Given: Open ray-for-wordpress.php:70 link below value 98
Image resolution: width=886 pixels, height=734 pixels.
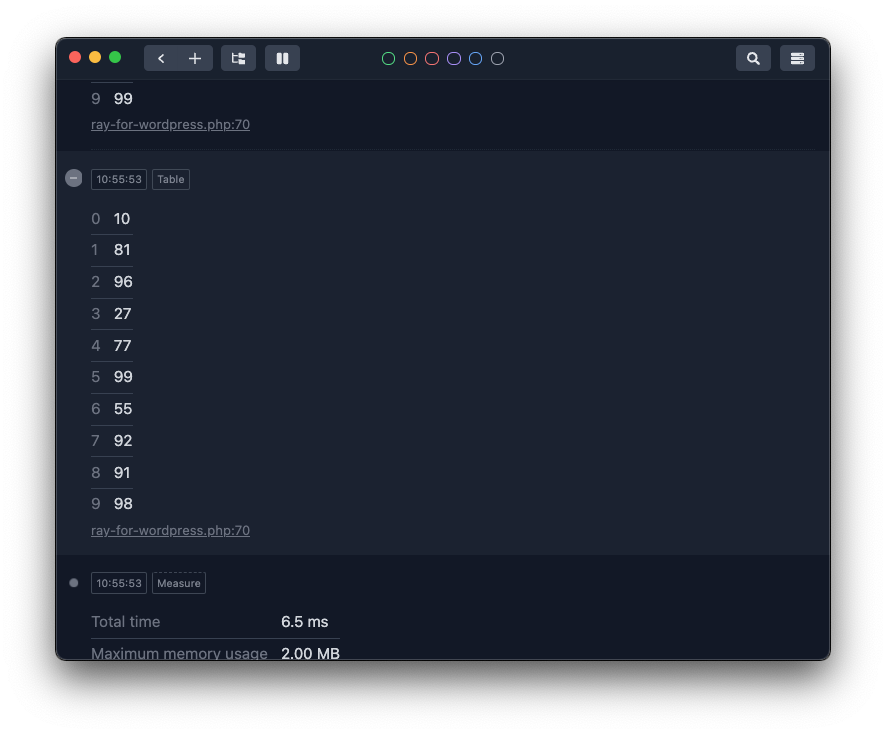Looking at the screenshot, I should coord(170,531).
